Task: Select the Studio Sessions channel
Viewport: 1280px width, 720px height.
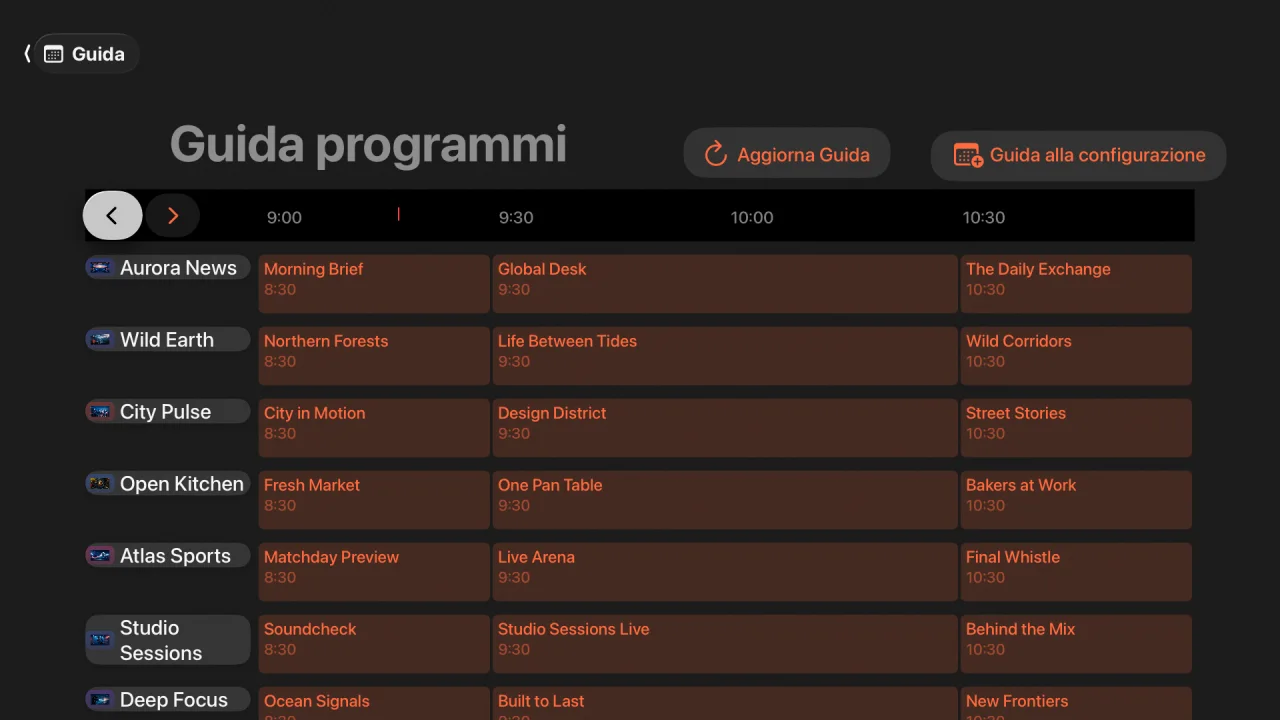Action: pos(168,640)
